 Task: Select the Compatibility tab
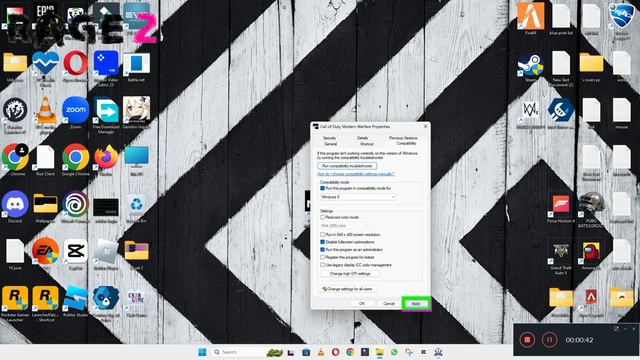tap(406, 143)
